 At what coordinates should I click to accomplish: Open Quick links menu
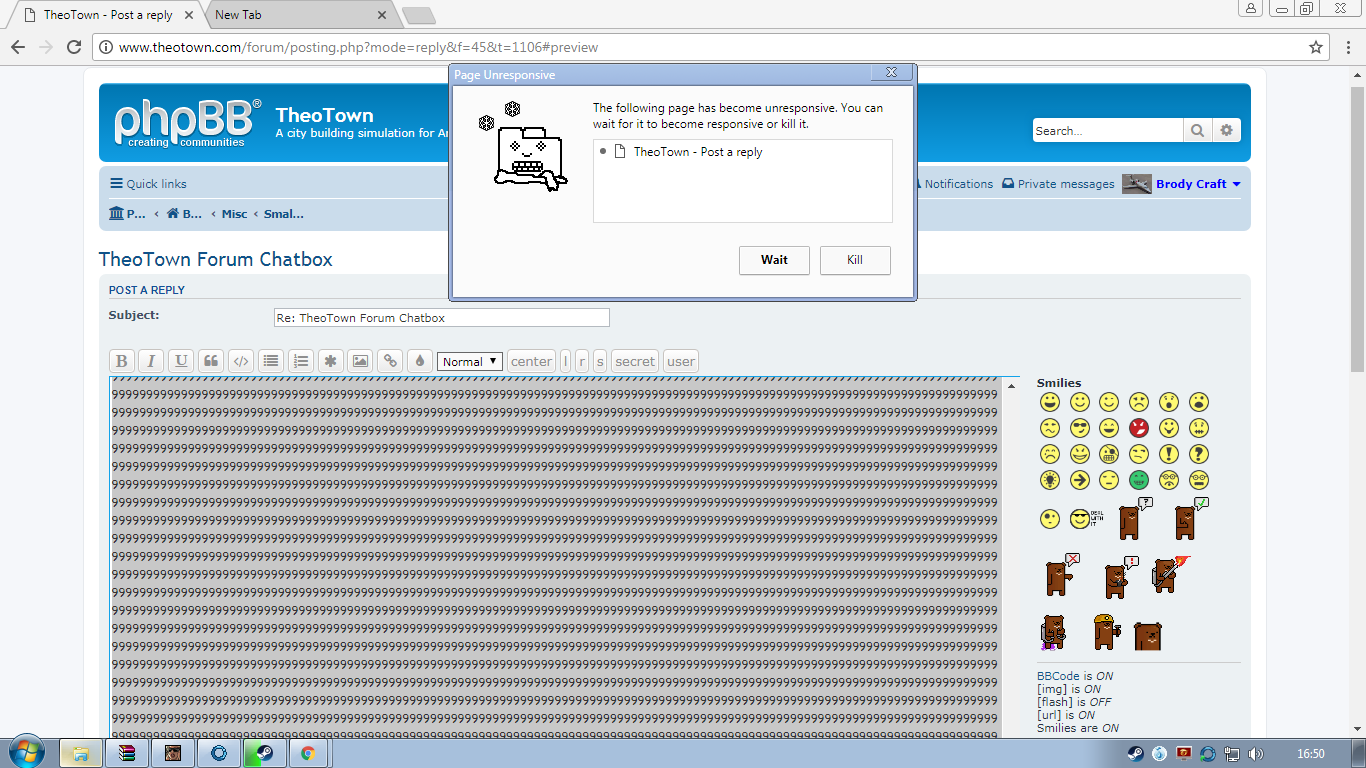click(x=148, y=184)
